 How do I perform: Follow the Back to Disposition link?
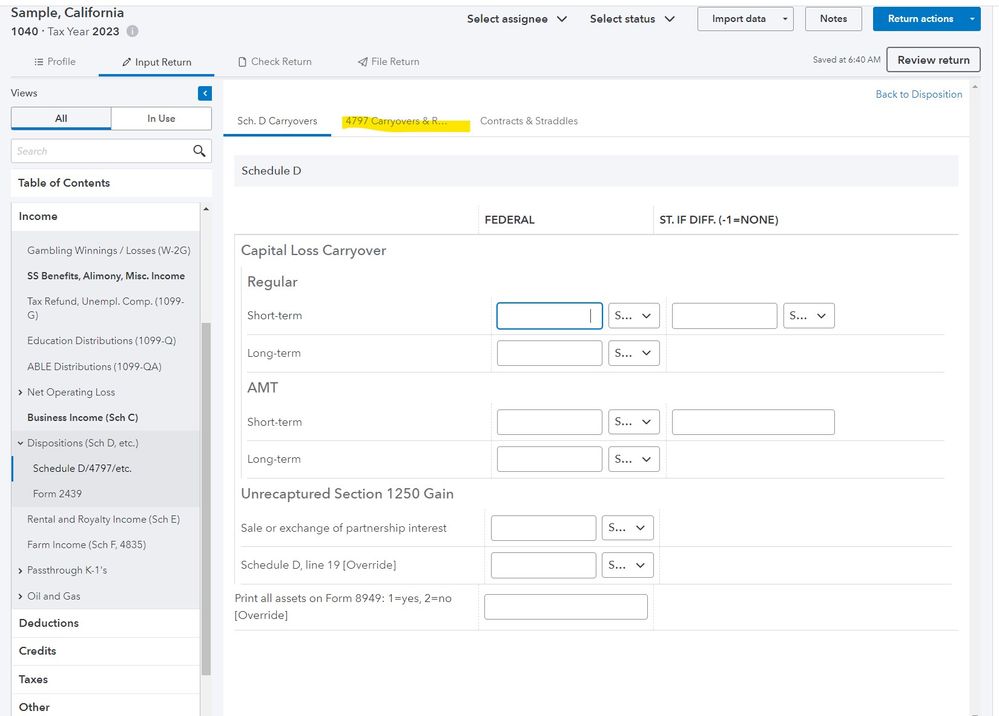[918, 94]
